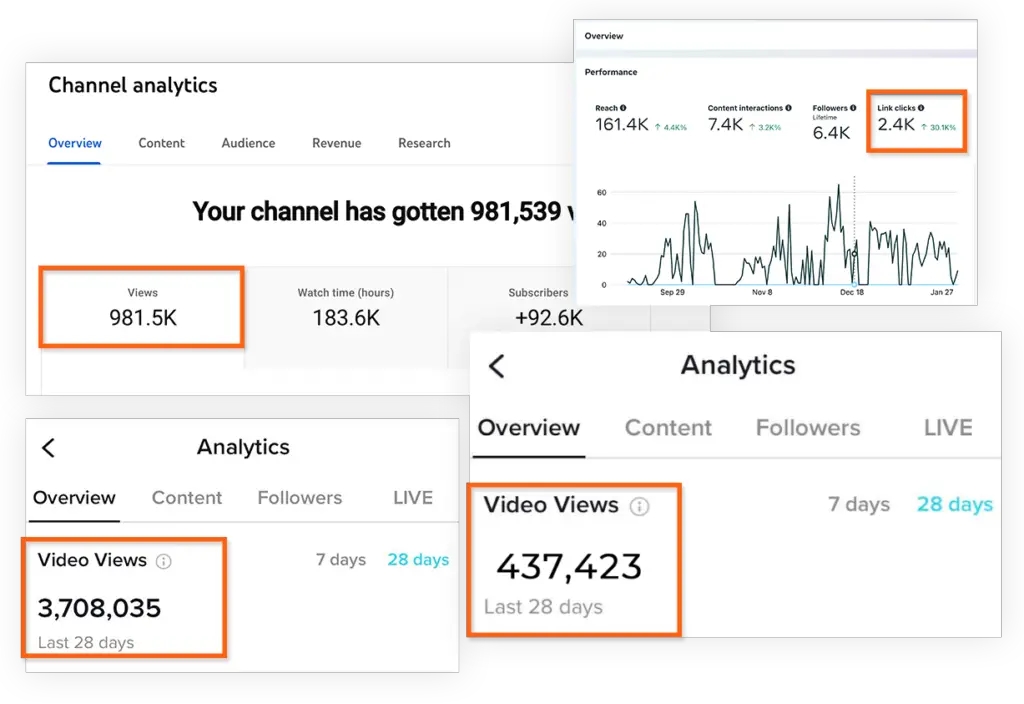
Task: Click the back arrow in right Analytics panel
Action: (x=497, y=366)
